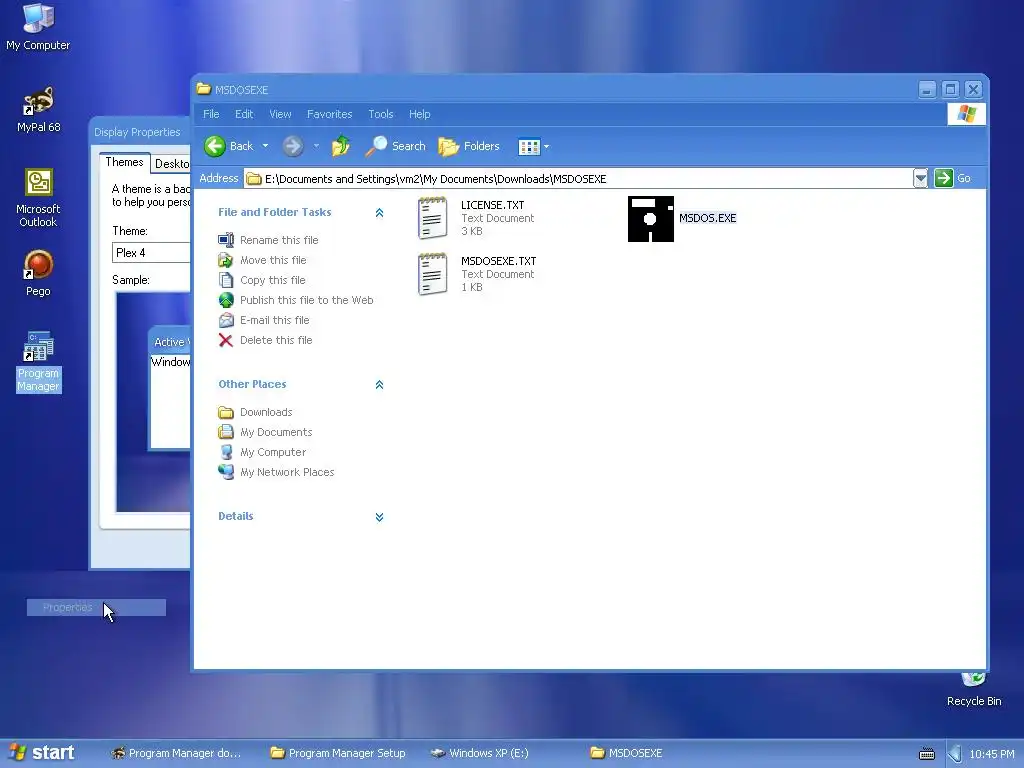Screen dimensions: 1024x768
Task: Click the green Go arrow button
Action: (944, 178)
